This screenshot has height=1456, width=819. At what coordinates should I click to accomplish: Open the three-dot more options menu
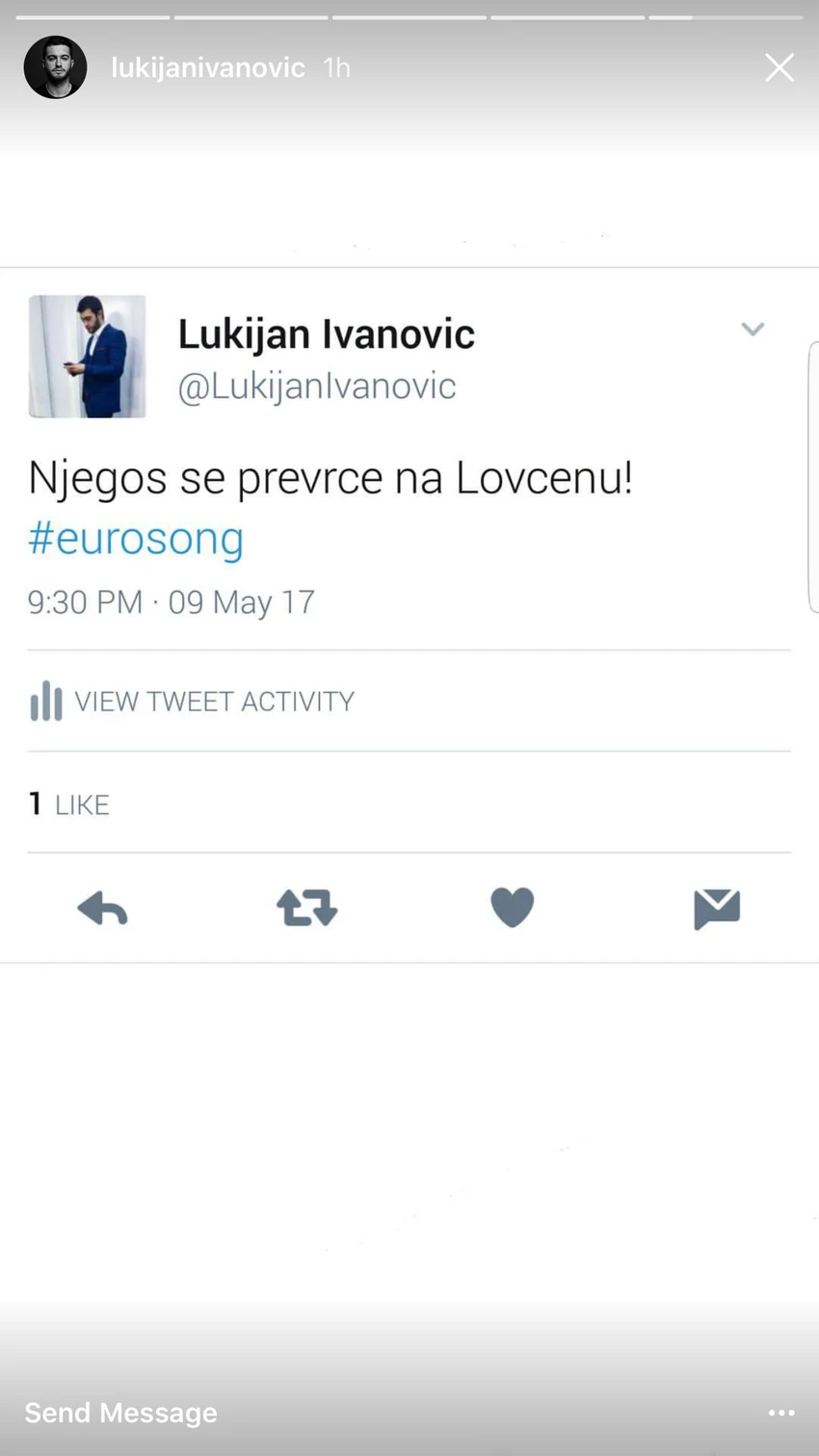point(781,1413)
